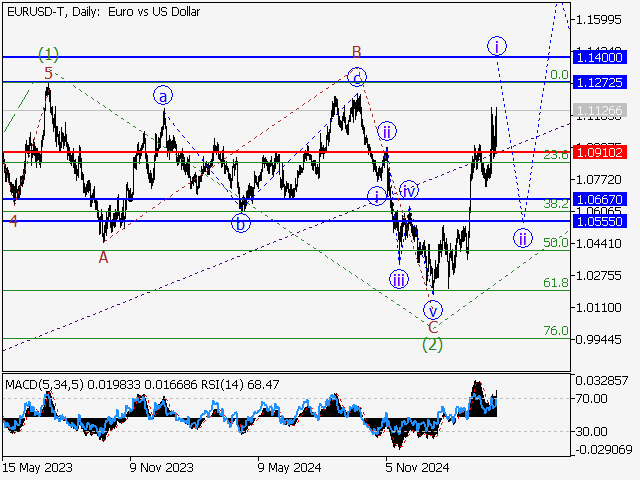The image size is (640, 480).
Task: Click the circled iii wave marker
Action: (399, 279)
